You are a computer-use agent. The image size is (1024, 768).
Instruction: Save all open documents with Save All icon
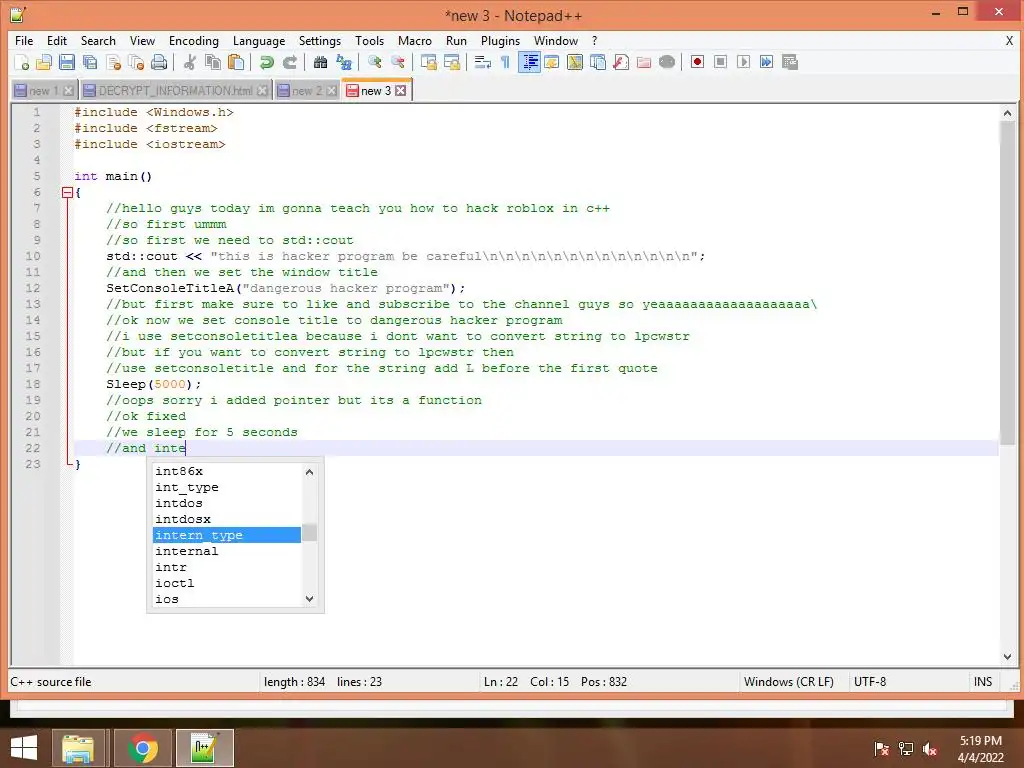coord(90,62)
